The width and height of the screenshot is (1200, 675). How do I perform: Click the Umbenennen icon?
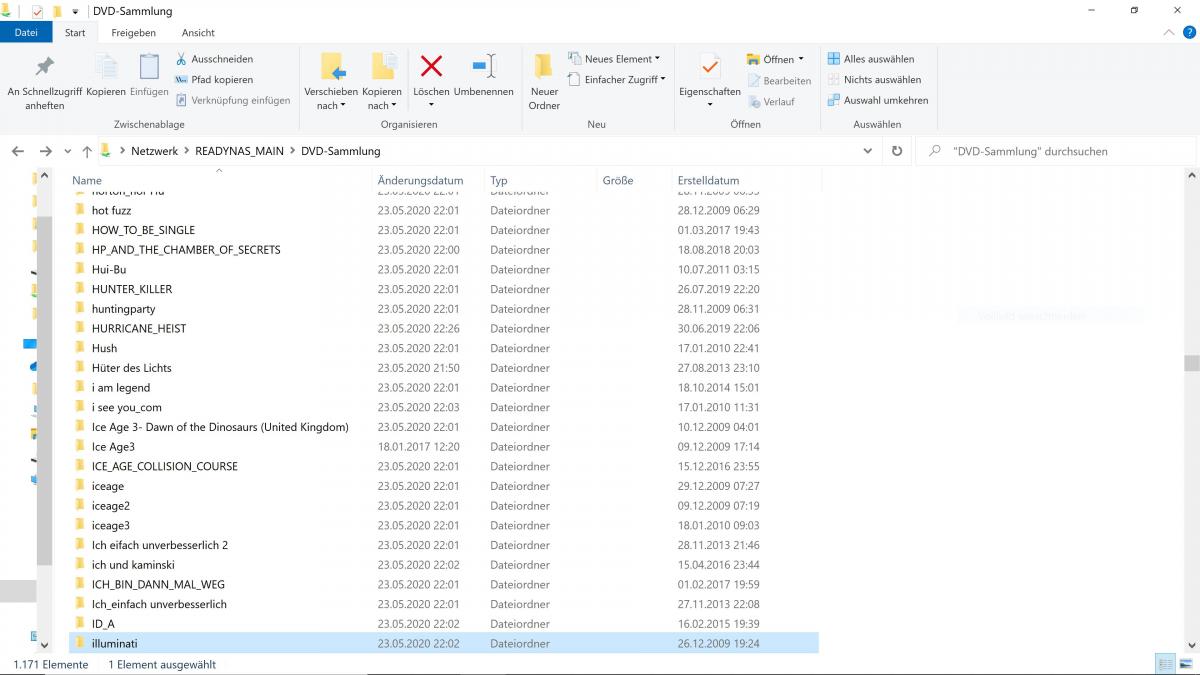[484, 67]
